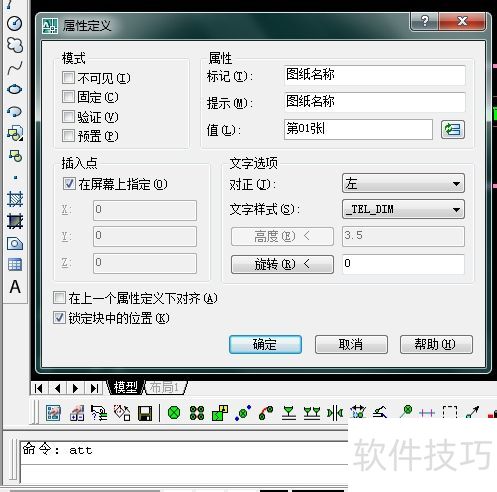This screenshot has width=497, height=492.
Task: Select the revision cloud tool
Action: 15,45
